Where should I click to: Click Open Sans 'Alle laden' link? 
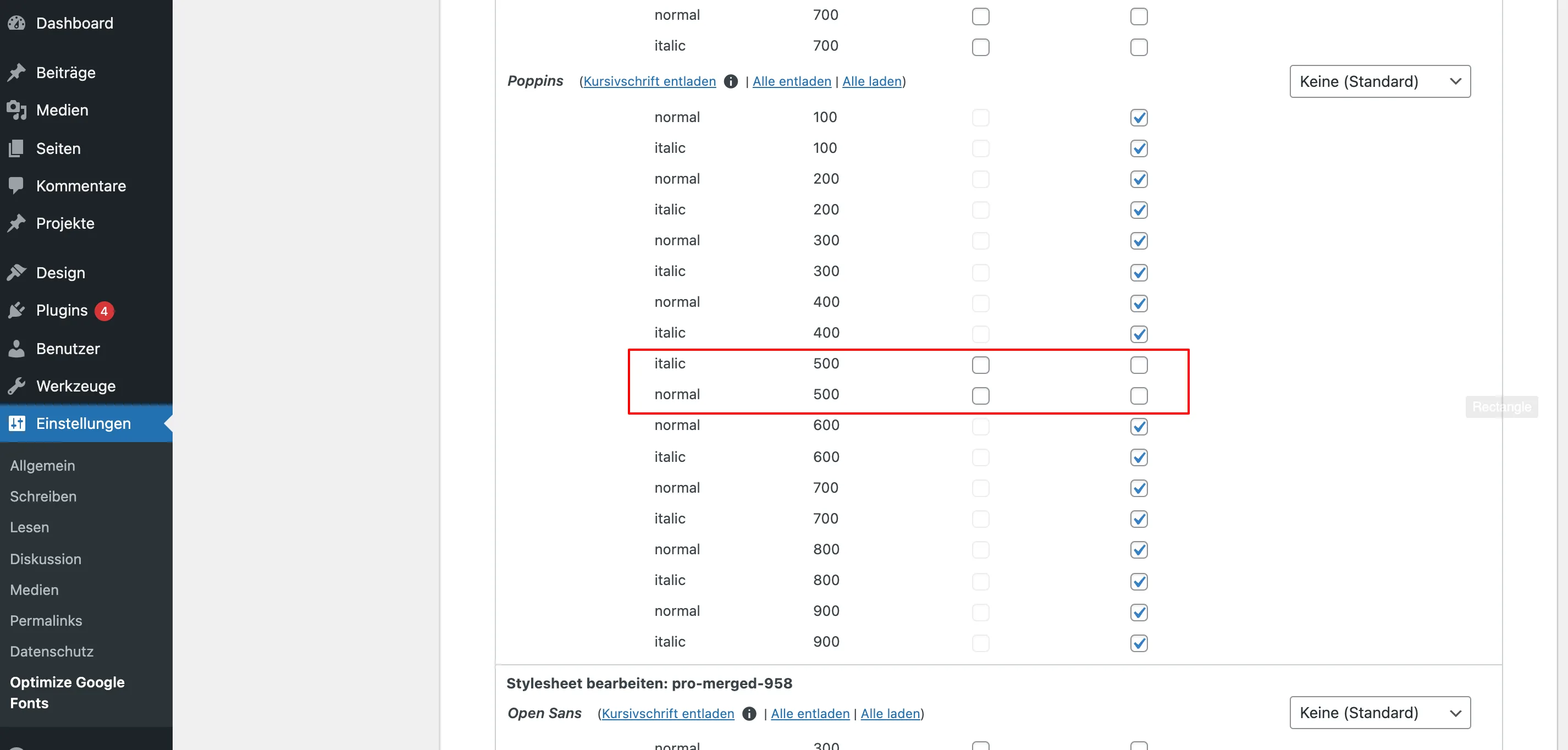click(x=890, y=714)
